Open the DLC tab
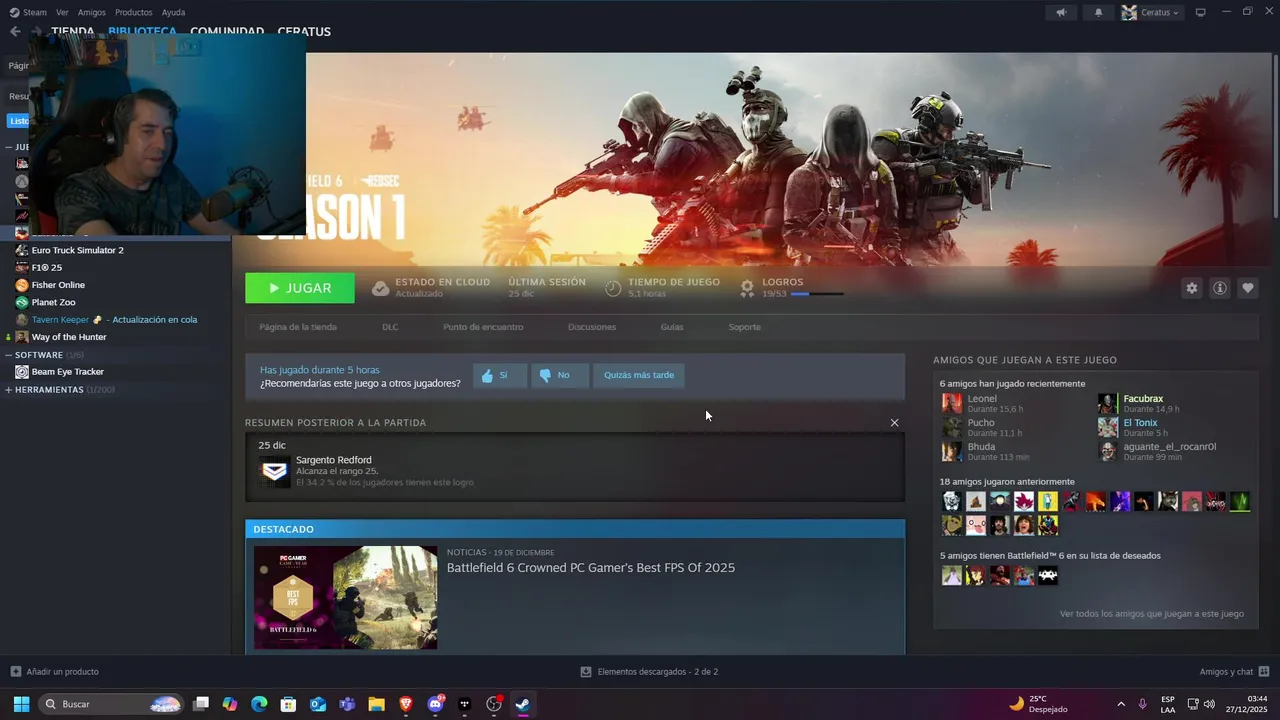1280x720 pixels. pos(390,327)
